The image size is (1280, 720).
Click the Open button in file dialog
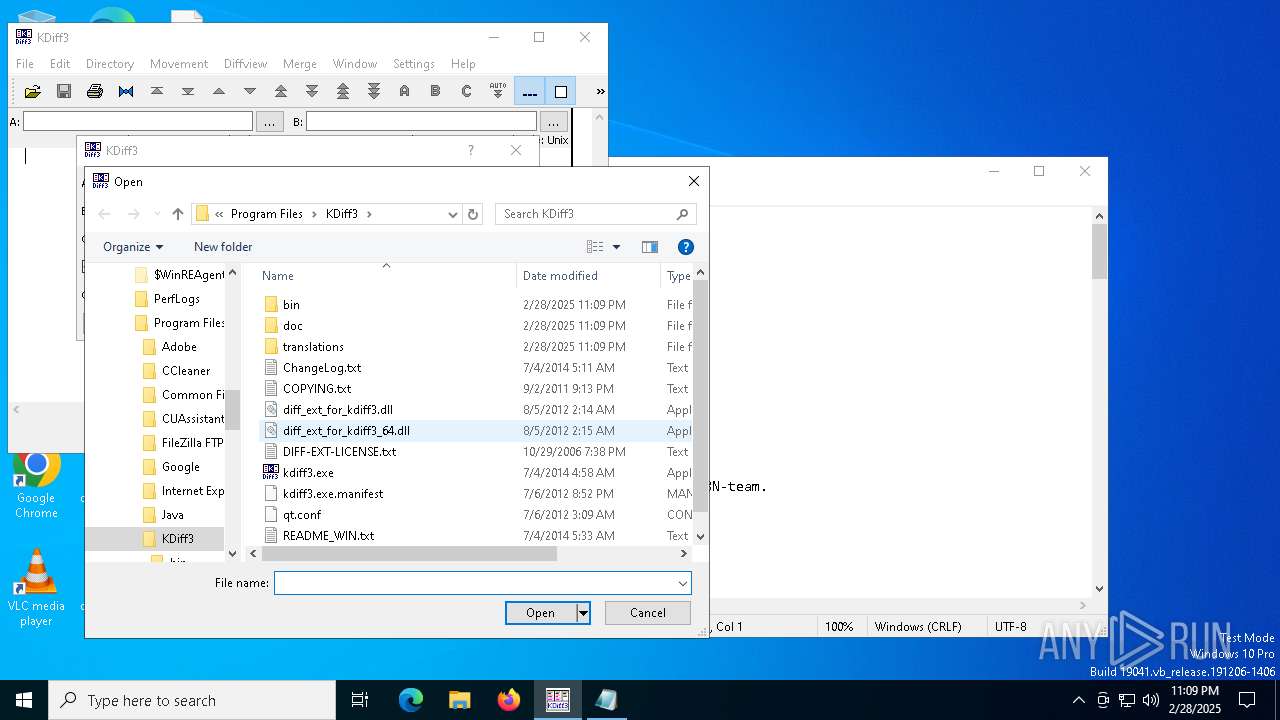pos(541,613)
